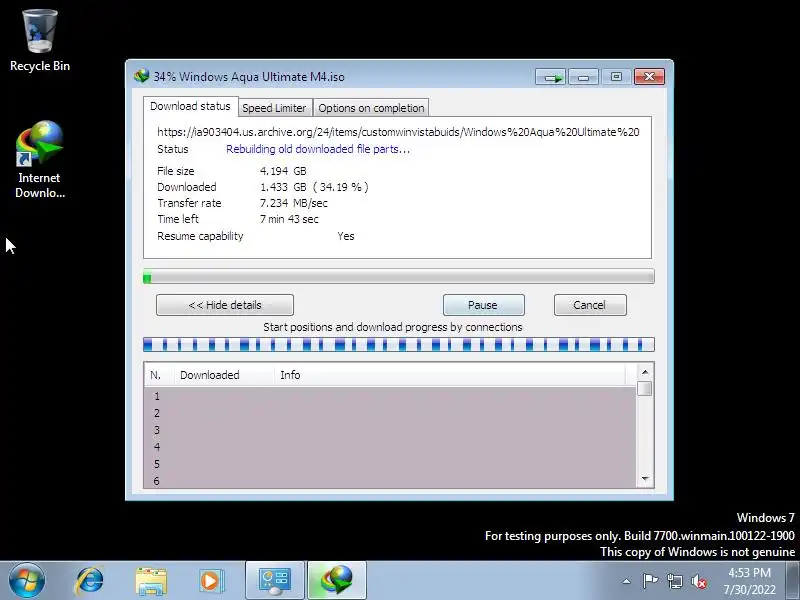800x600 pixels.
Task: Click the File size value 4.194 GB
Action: click(283, 171)
